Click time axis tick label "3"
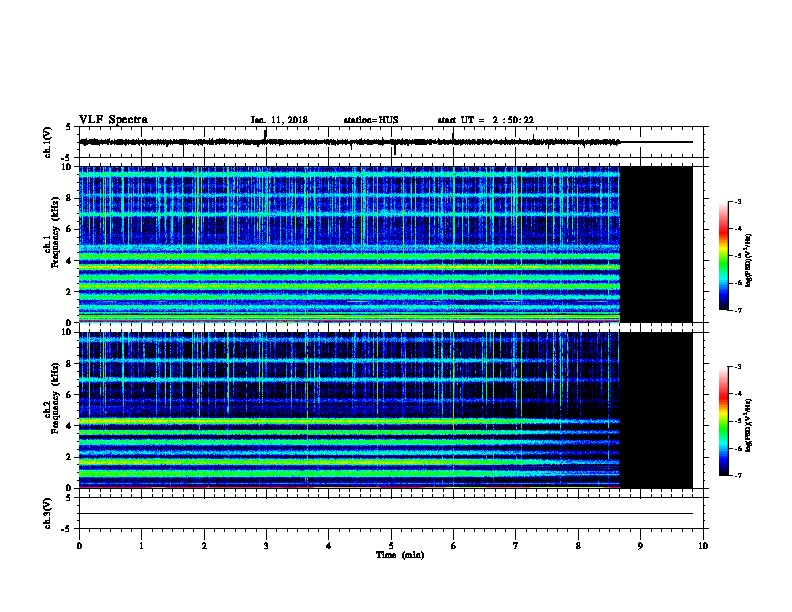 266,546
